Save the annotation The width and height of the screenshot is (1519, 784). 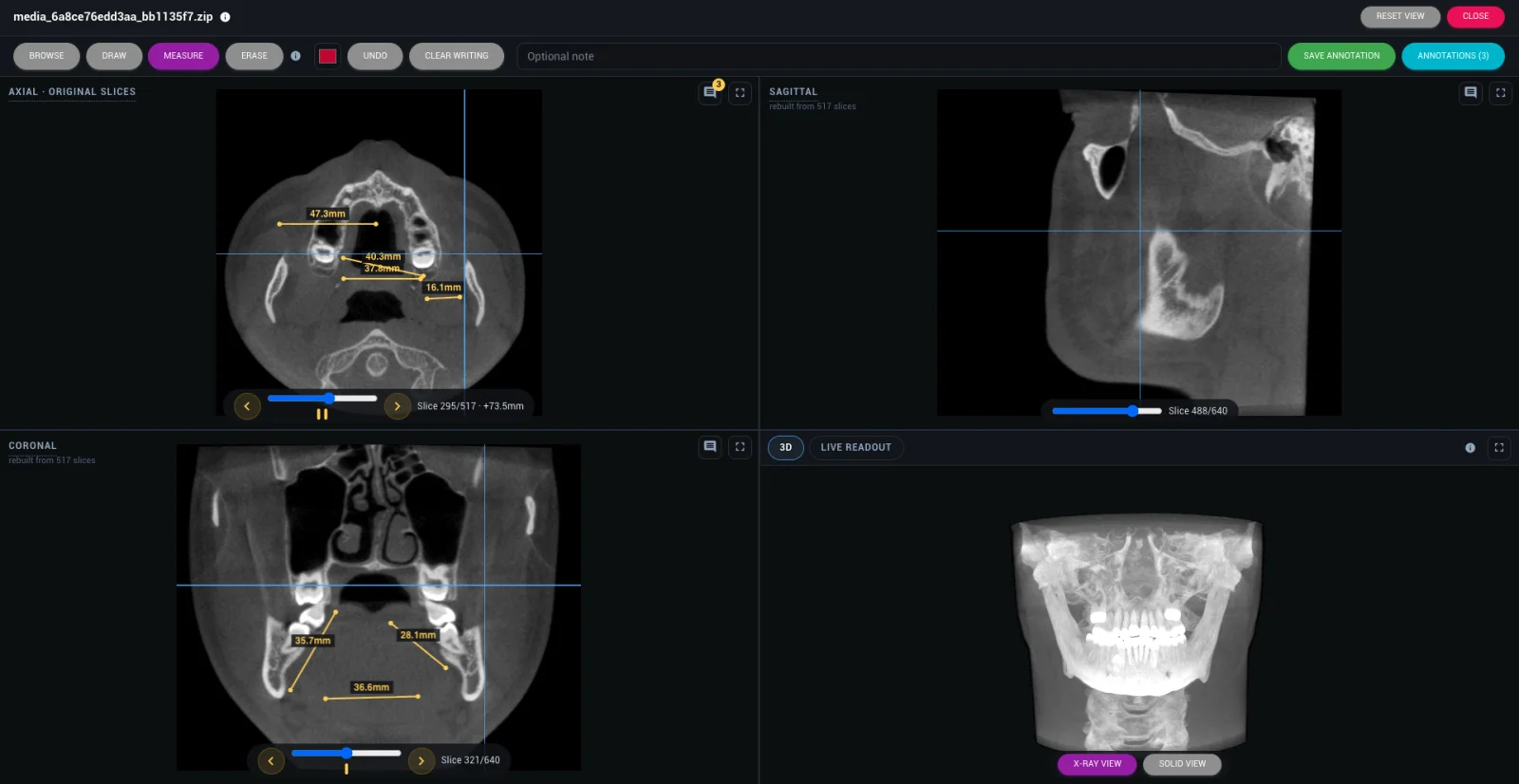[1341, 56]
